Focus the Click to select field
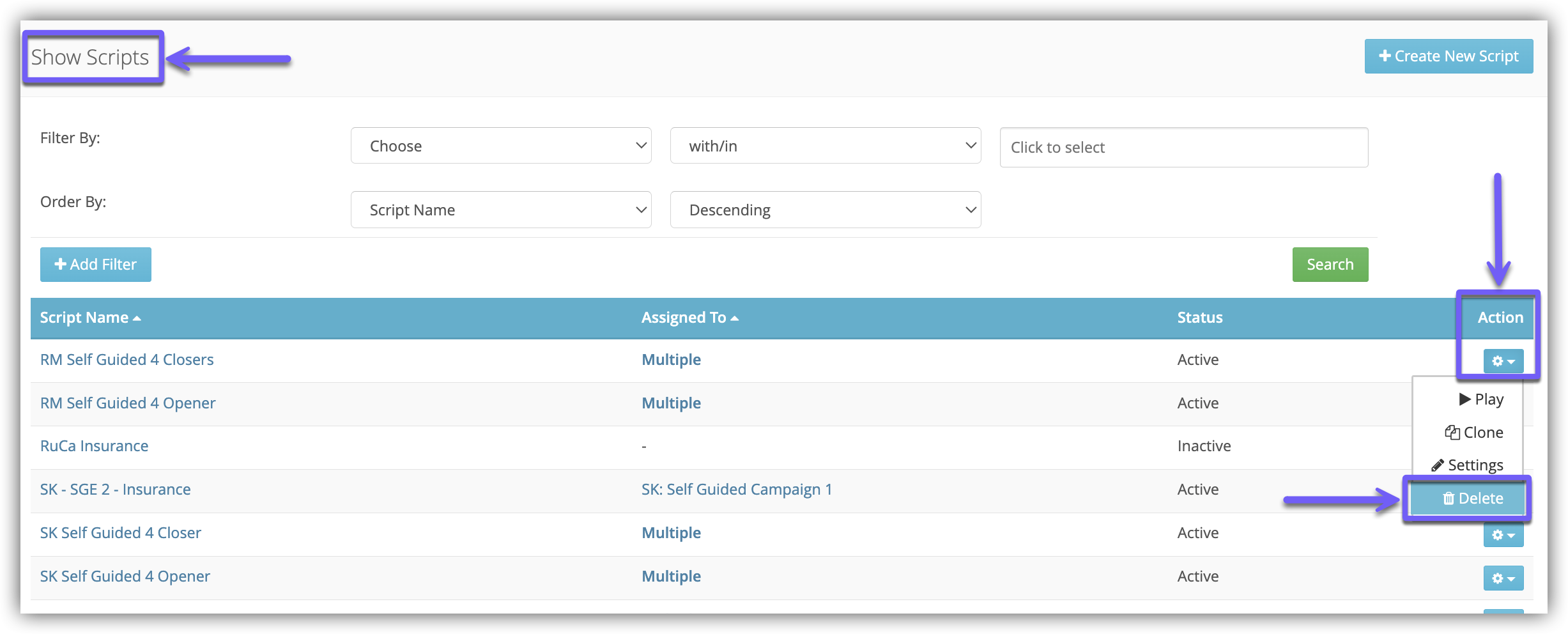Image resolution: width=1568 pixels, height=634 pixels. [1183, 148]
